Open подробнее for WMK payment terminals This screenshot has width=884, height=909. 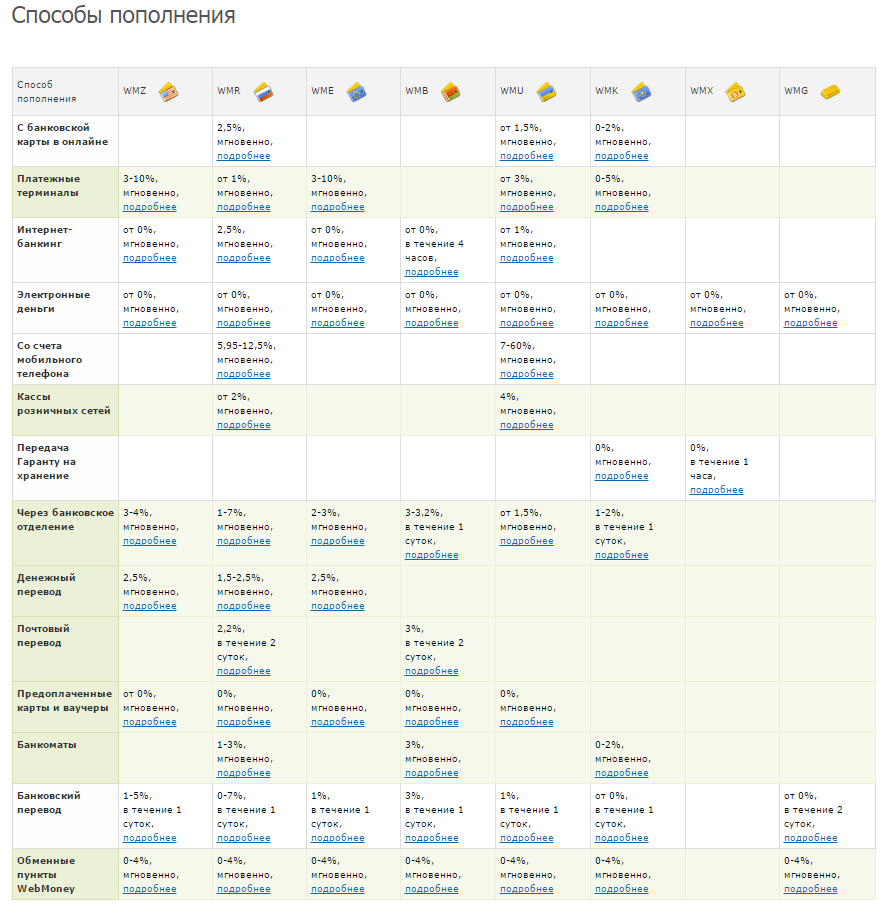tap(621, 207)
